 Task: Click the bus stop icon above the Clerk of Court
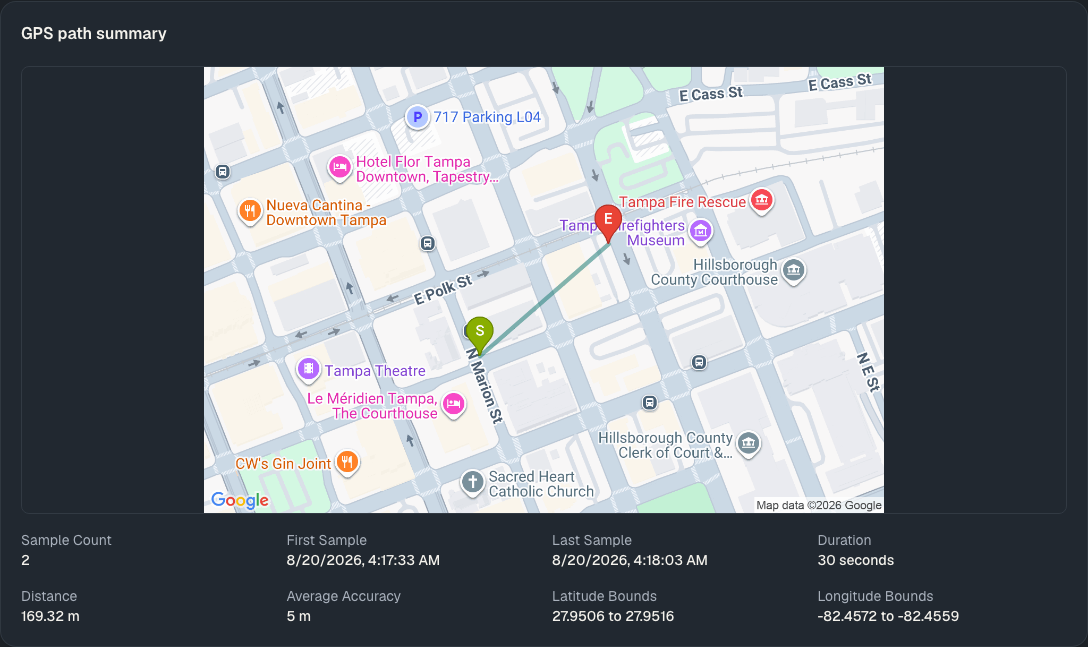coord(649,403)
